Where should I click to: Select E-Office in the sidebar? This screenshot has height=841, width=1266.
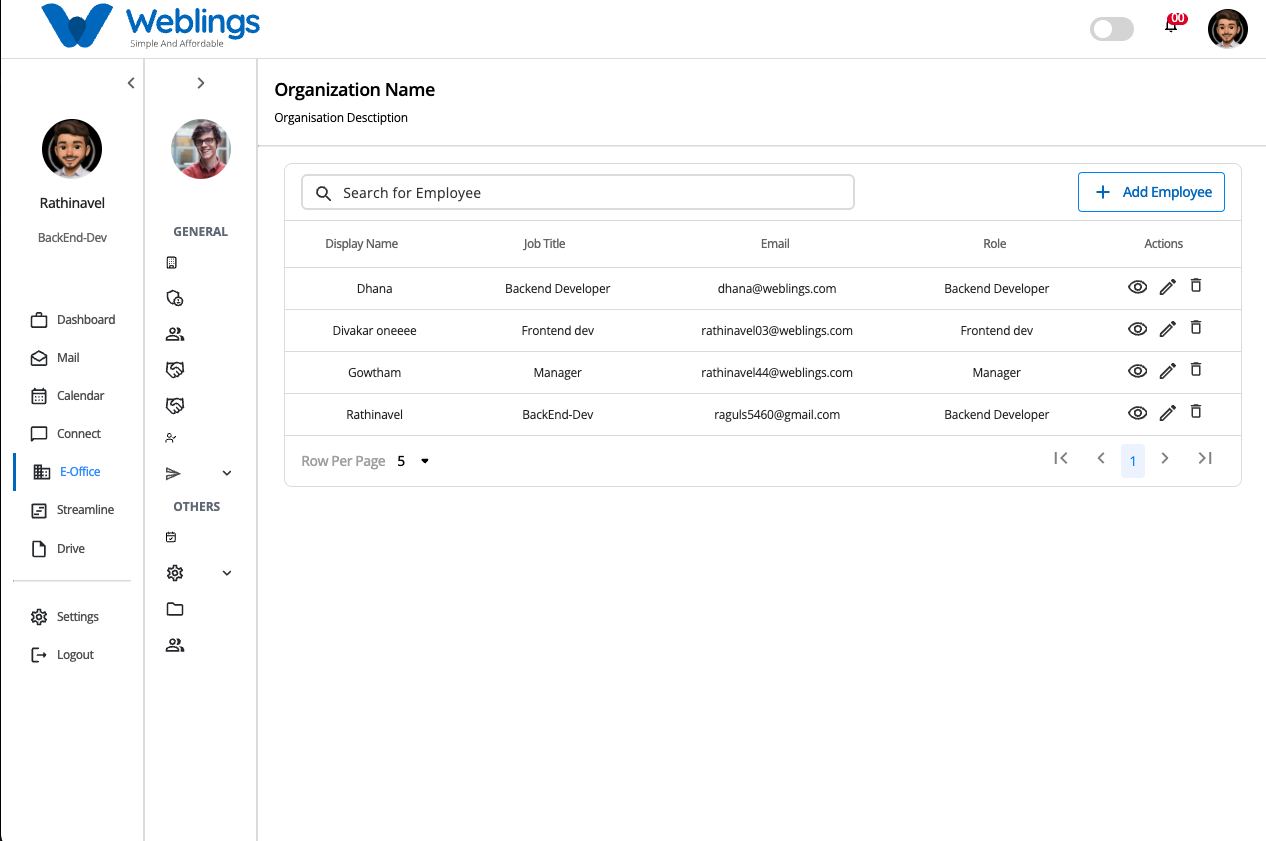tap(67, 472)
